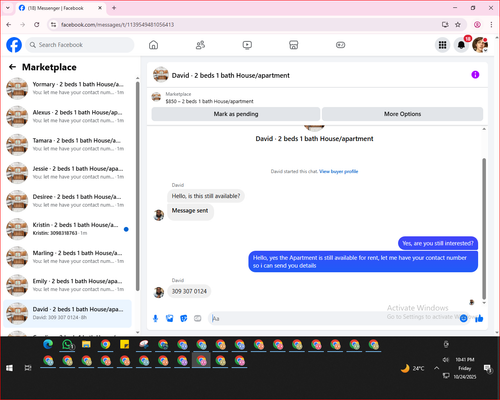Open conversation information purple icon

(475, 75)
